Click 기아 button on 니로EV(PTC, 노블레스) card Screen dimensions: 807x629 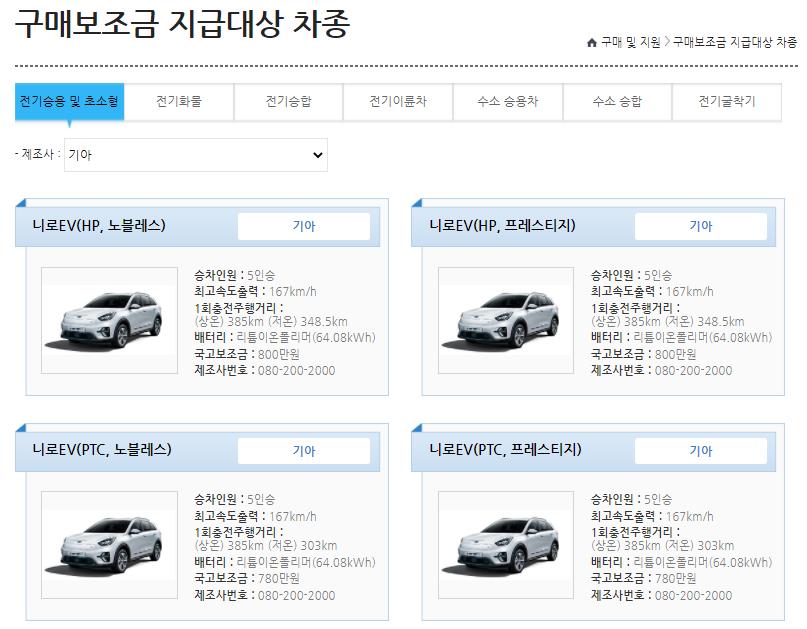click(x=304, y=451)
